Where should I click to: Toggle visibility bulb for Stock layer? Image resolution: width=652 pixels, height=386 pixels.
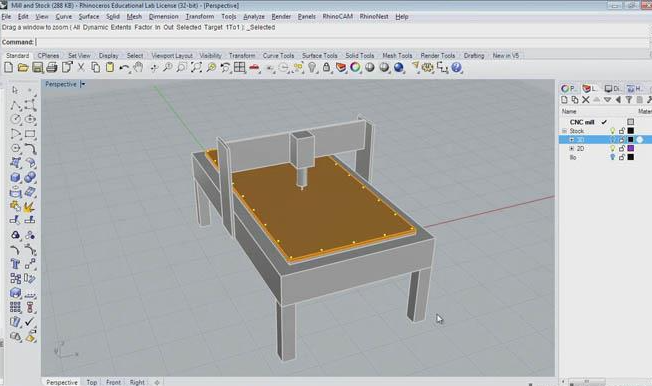[x=612, y=131]
